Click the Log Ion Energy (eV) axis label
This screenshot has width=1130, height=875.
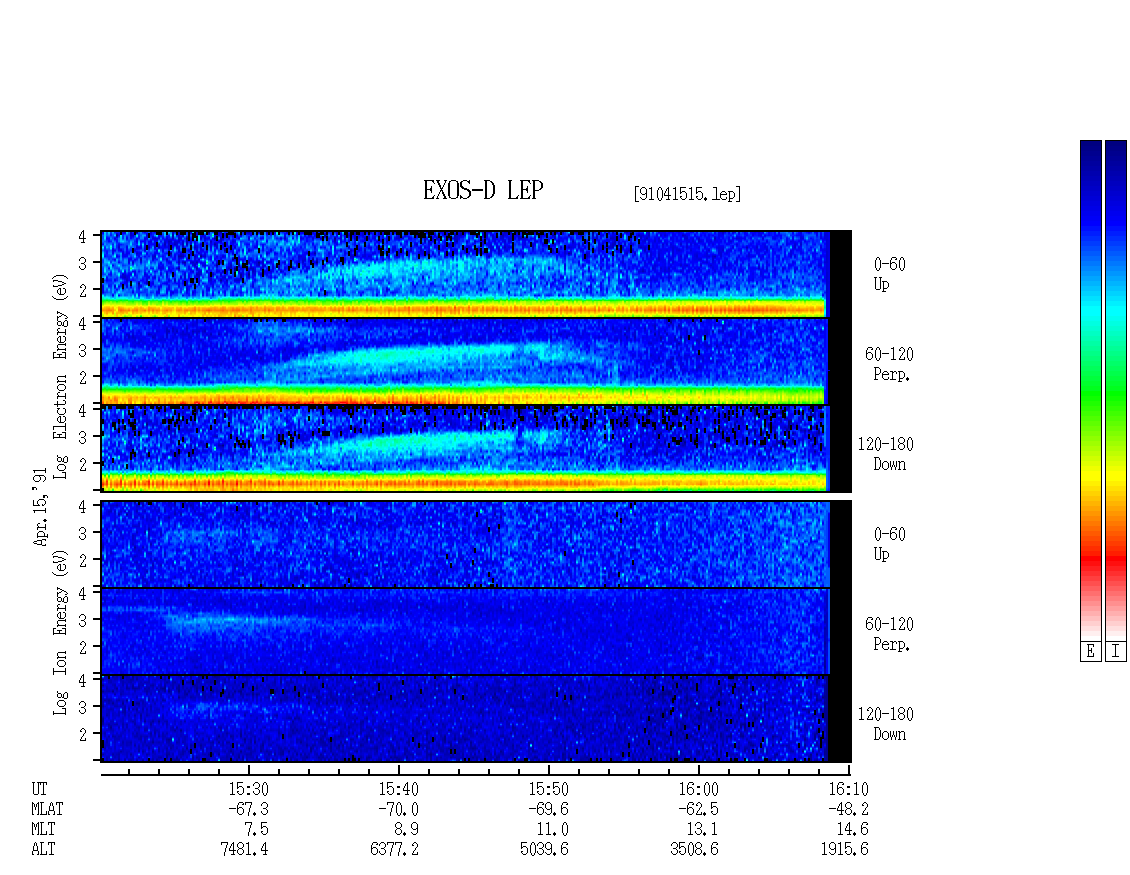click(x=61, y=632)
